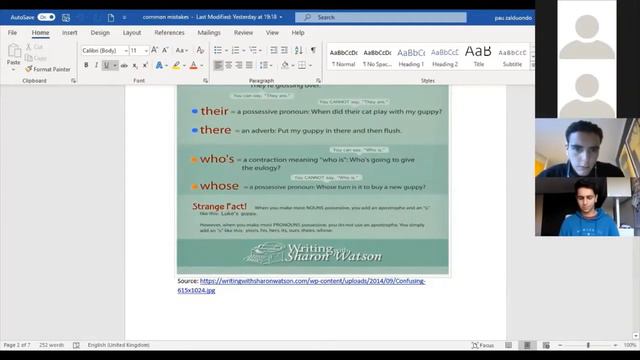
Task: Enable Focus mode in status bar
Action: pyautogui.click(x=483, y=345)
